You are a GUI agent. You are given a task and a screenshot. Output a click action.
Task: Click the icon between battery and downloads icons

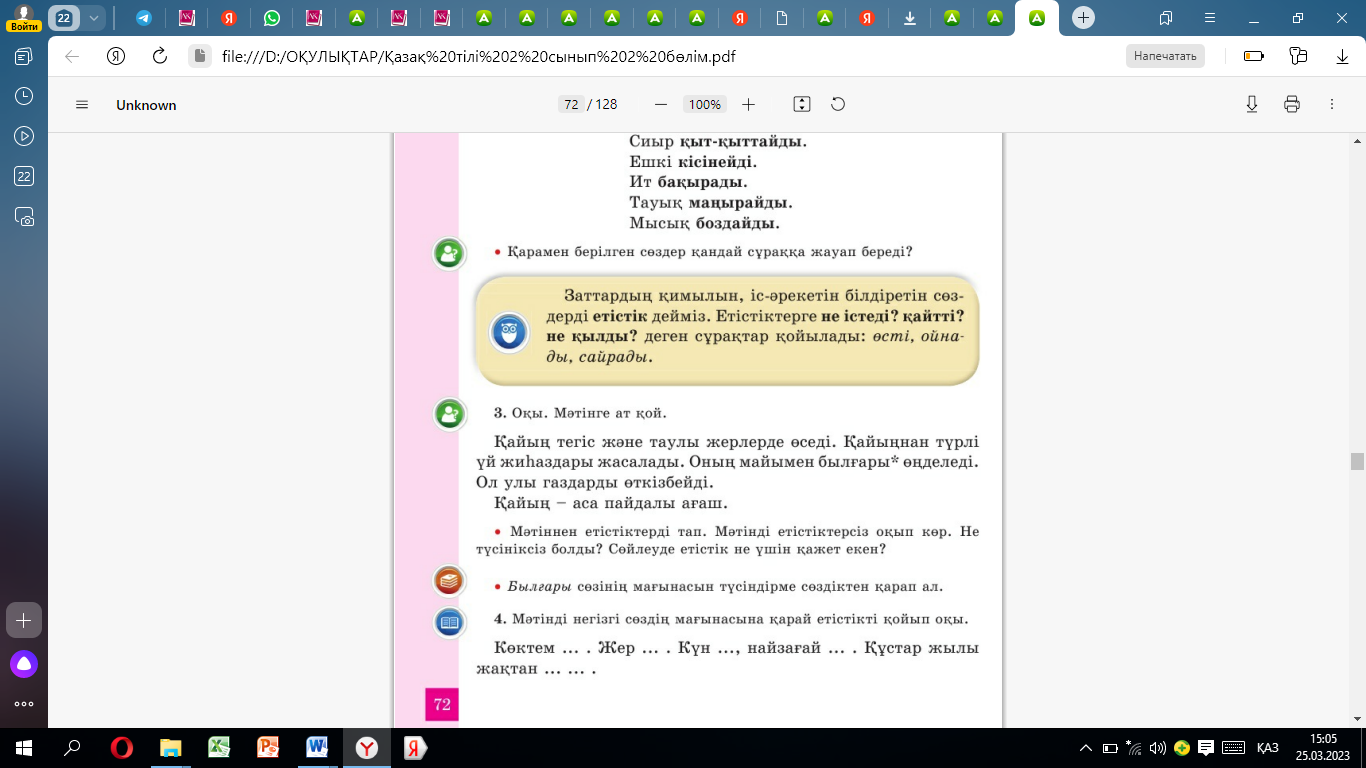(x=1299, y=56)
